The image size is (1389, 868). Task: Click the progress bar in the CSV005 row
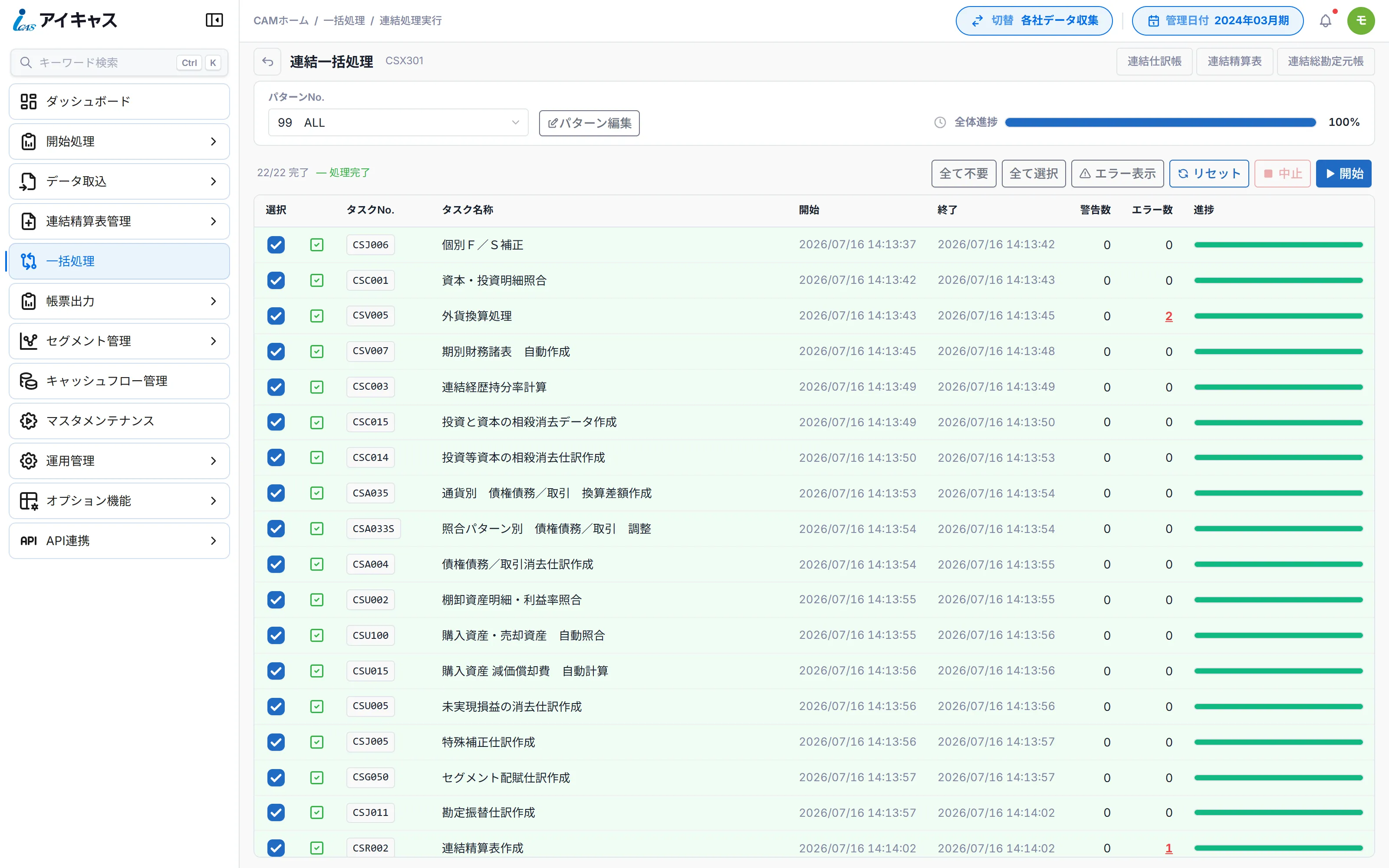pyautogui.click(x=1278, y=316)
